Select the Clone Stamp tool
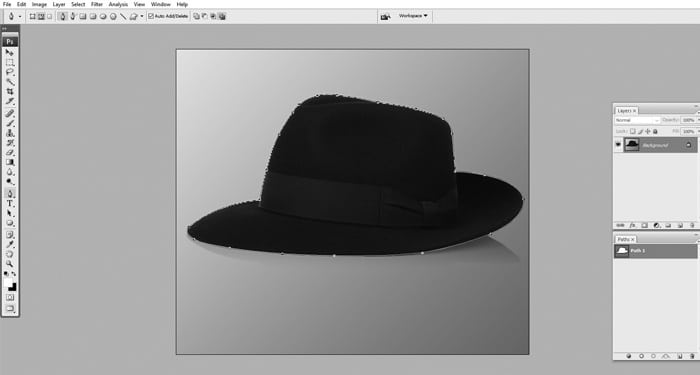700x375 pixels. (x=9, y=133)
